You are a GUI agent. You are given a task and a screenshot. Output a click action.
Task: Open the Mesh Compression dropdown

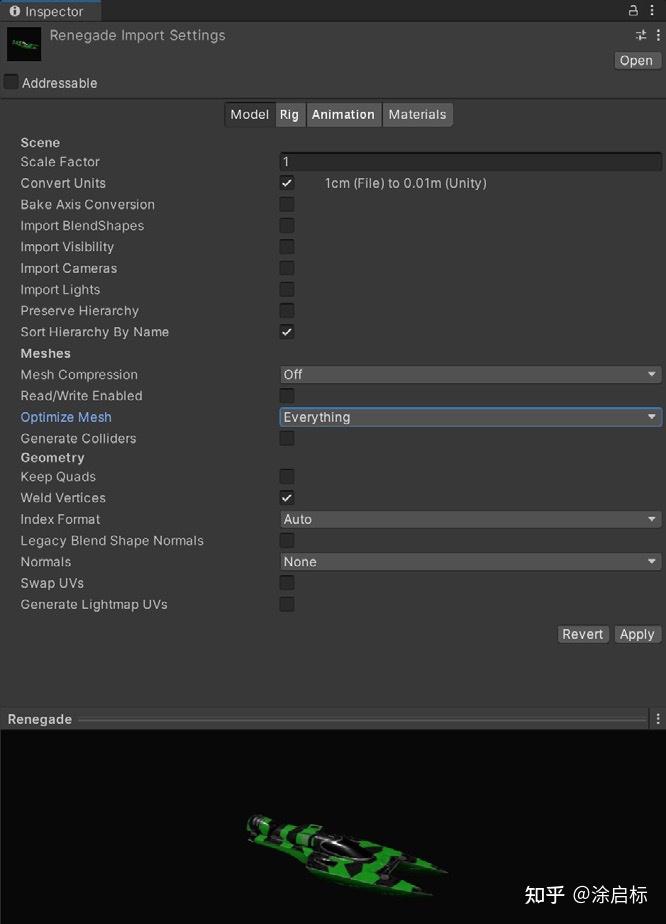(470, 375)
